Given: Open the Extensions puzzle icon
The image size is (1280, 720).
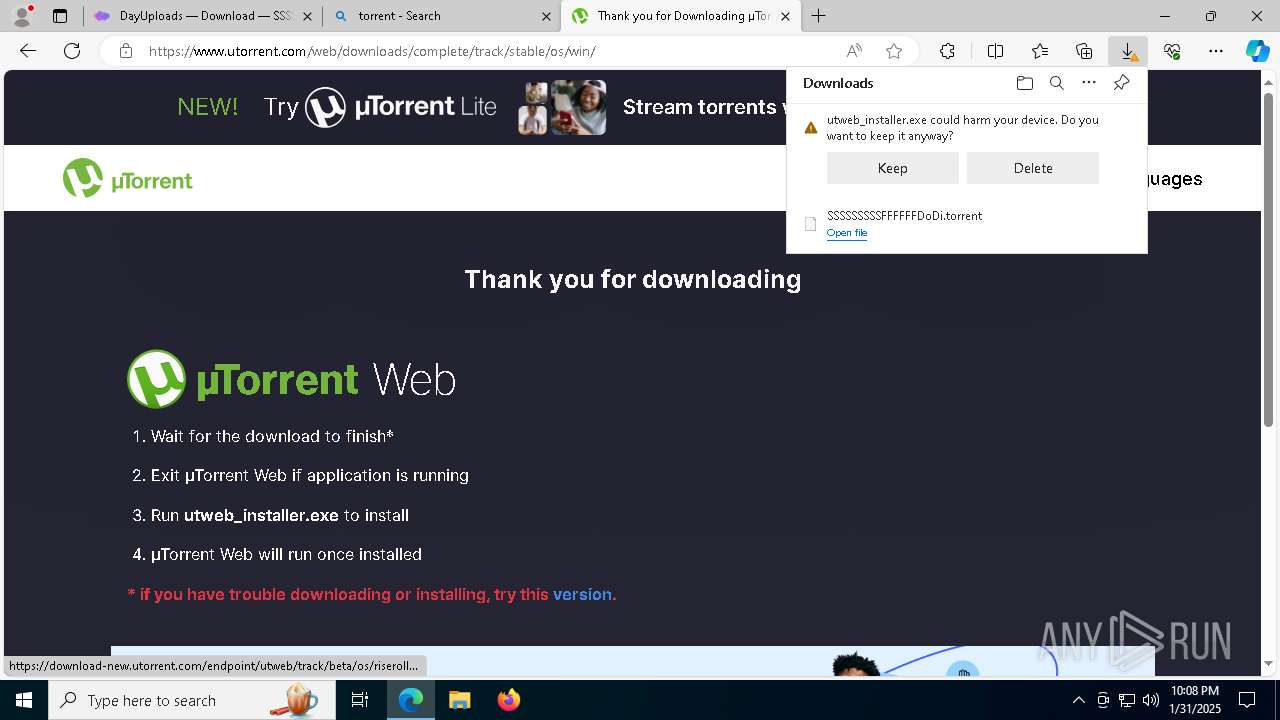Looking at the screenshot, I should (947, 51).
